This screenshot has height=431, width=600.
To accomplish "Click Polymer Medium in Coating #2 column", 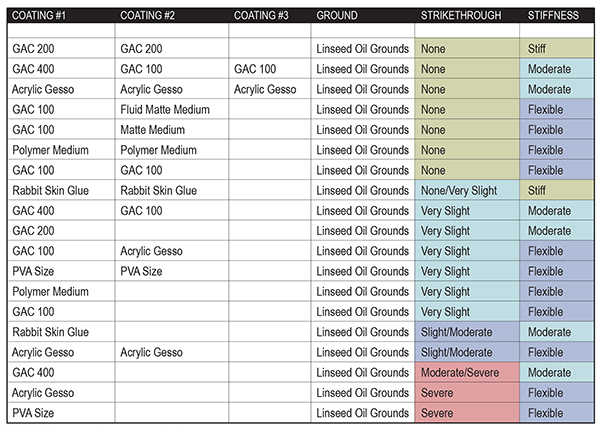I will (171, 150).
